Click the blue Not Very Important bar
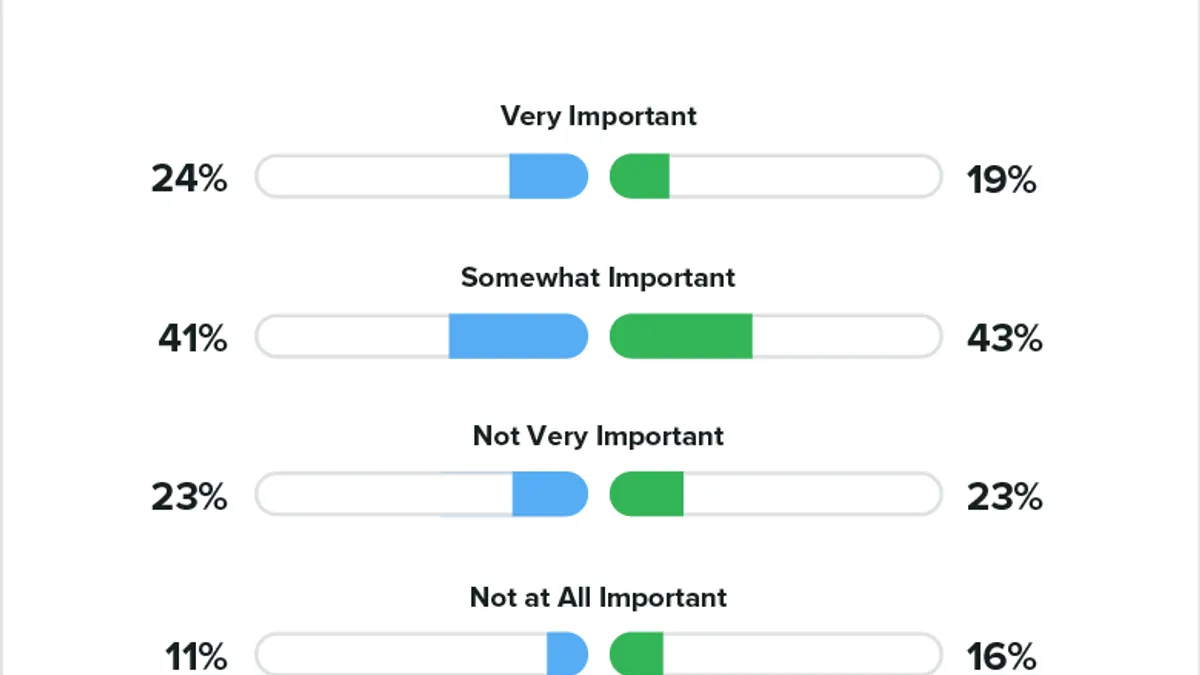The width and height of the screenshot is (1200, 675). tap(550, 494)
